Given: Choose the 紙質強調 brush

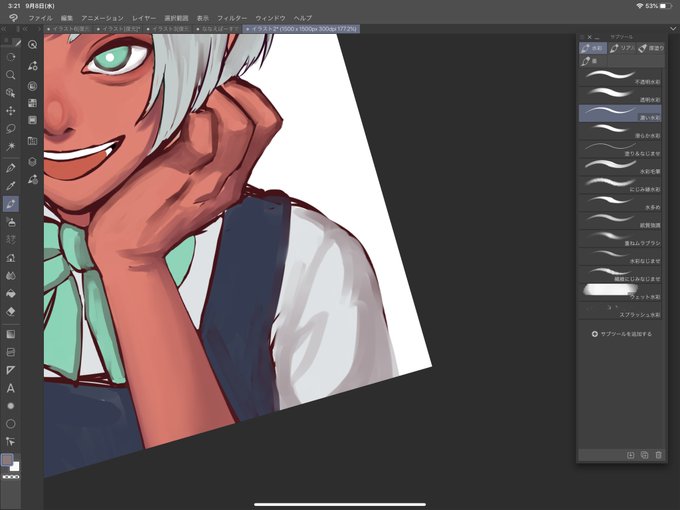Looking at the screenshot, I should (620, 221).
